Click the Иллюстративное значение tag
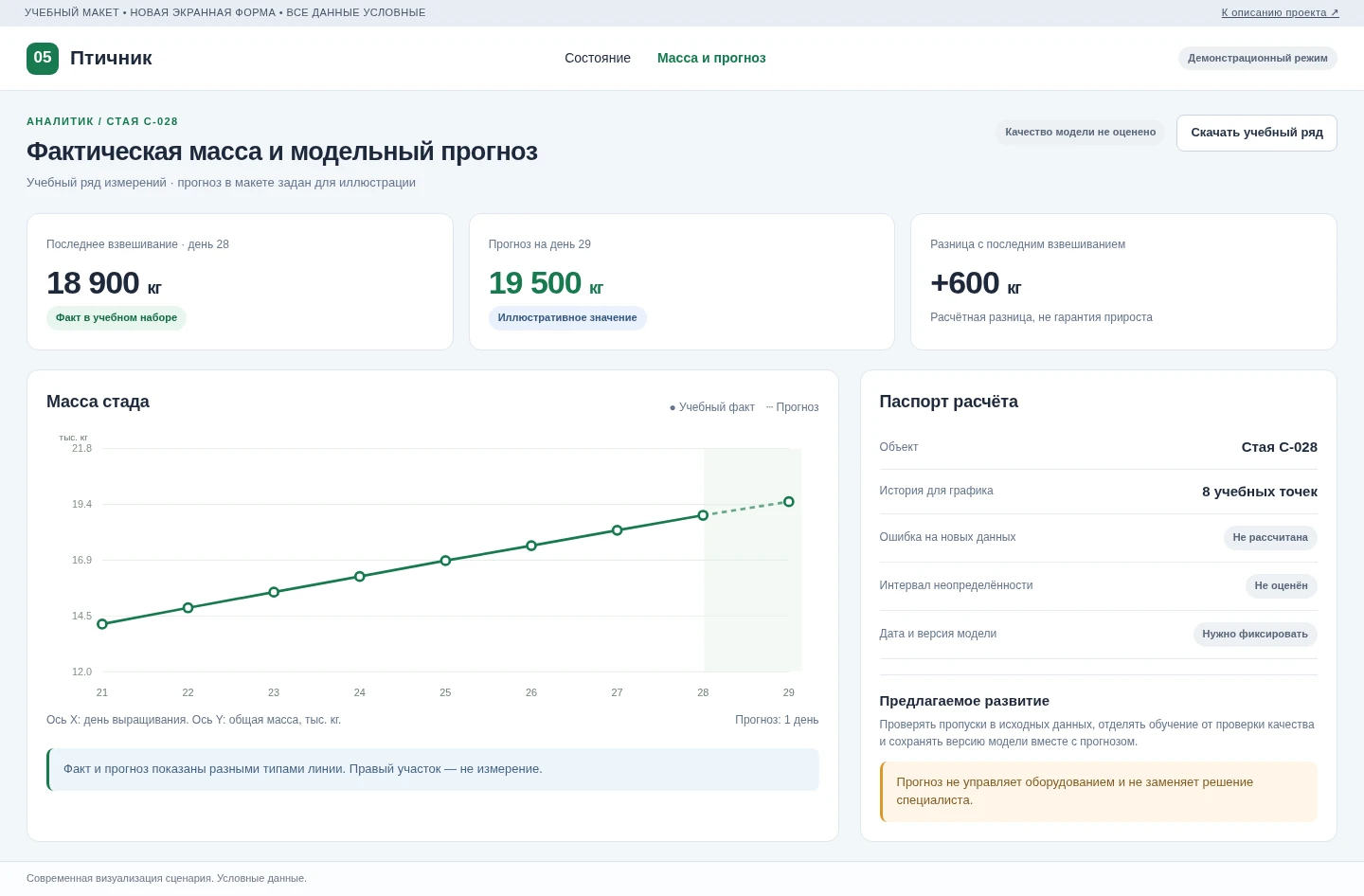 pos(567,318)
